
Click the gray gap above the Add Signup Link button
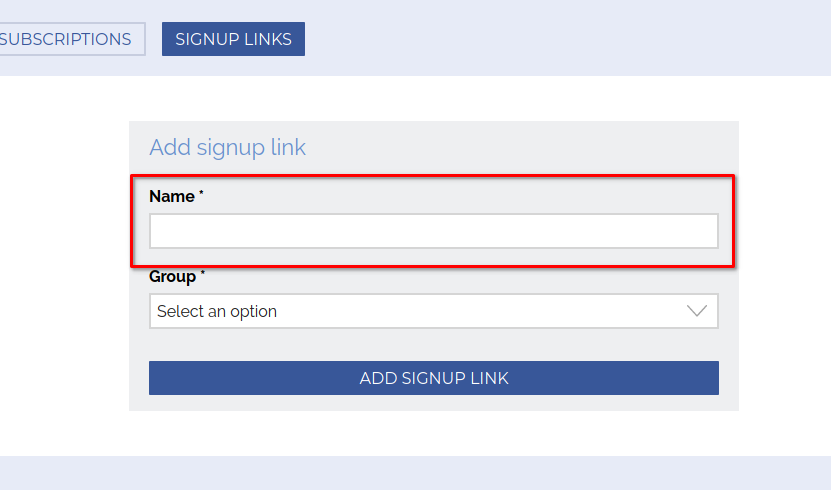[x=433, y=345]
